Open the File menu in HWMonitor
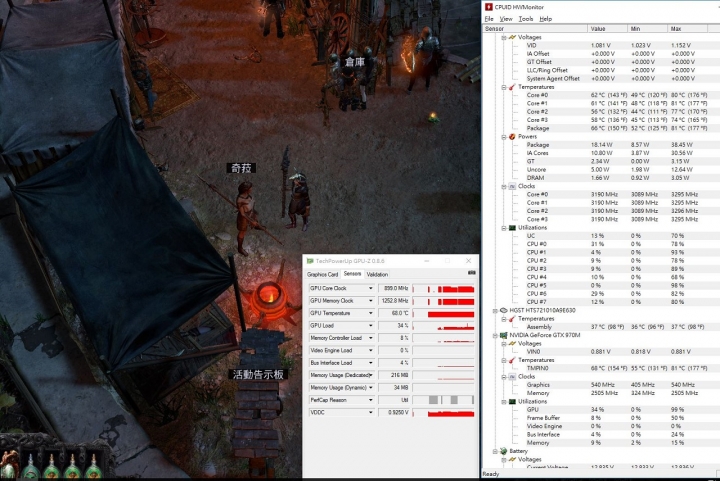Screen dimensions: 720x481 point(489,19)
